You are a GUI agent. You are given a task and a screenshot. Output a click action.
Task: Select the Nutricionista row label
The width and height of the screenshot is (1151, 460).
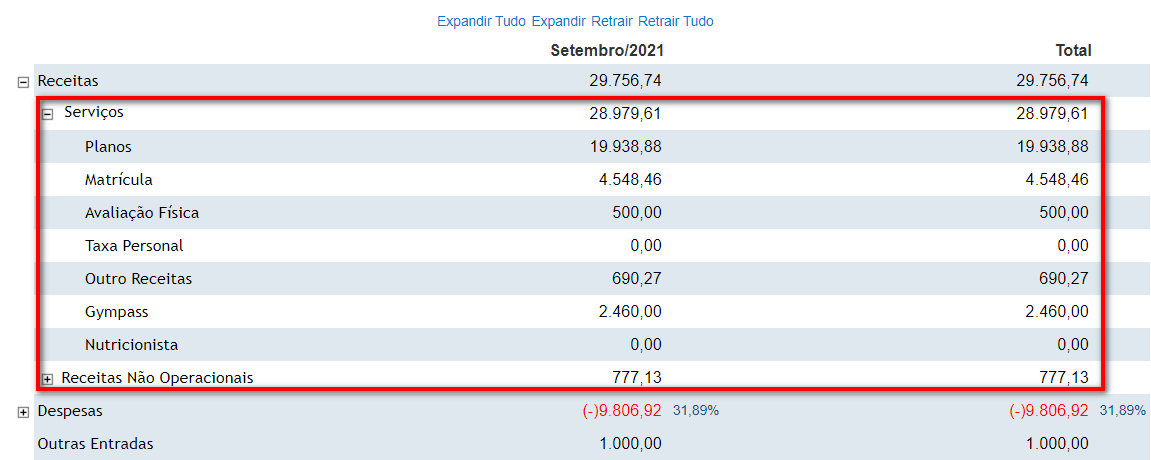click(131, 345)
